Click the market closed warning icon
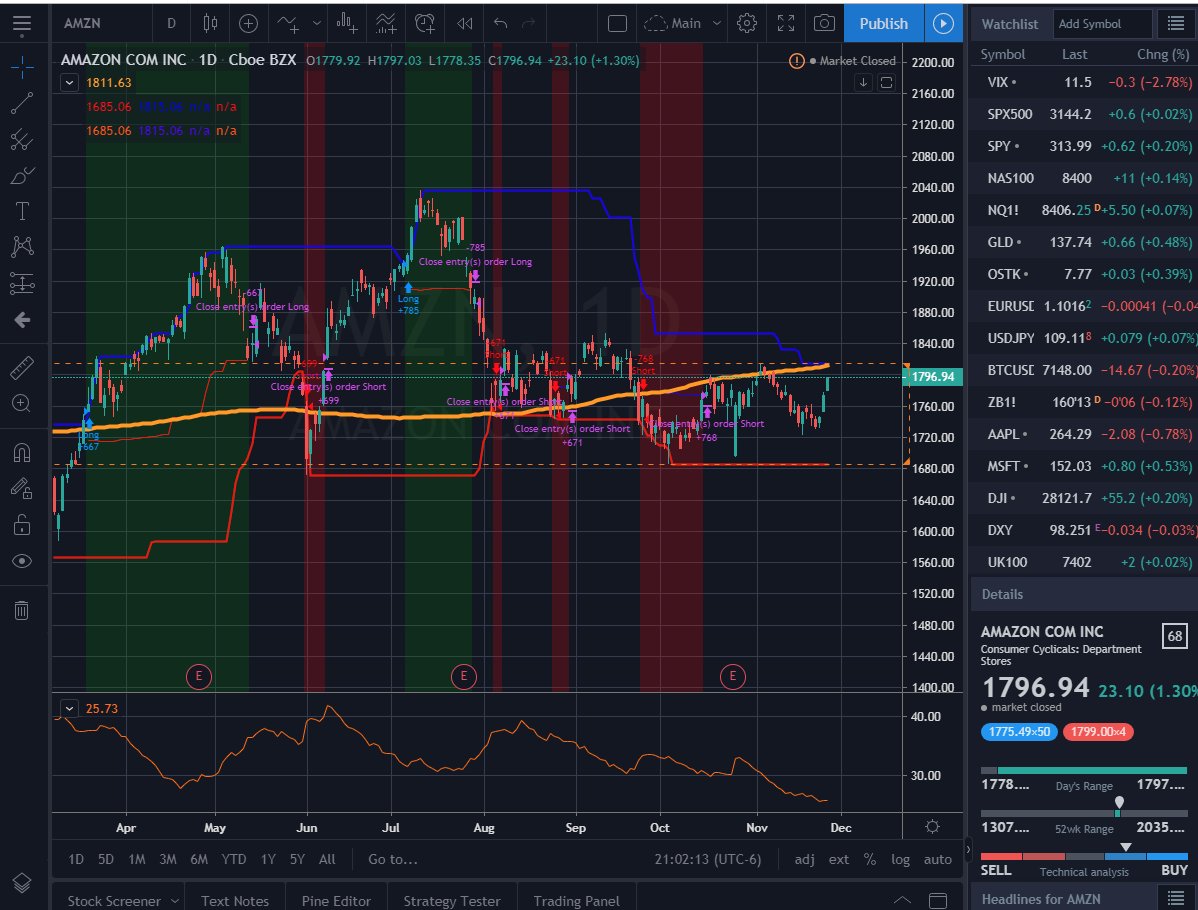 [796, 61]
